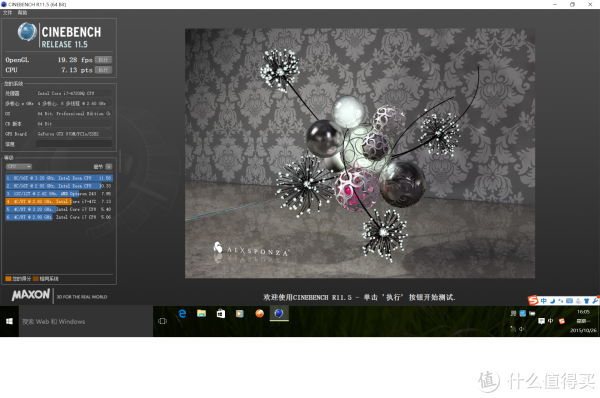600x398 pixels.
Task: Click the empty info text field
Action: (x=74, y=144)
